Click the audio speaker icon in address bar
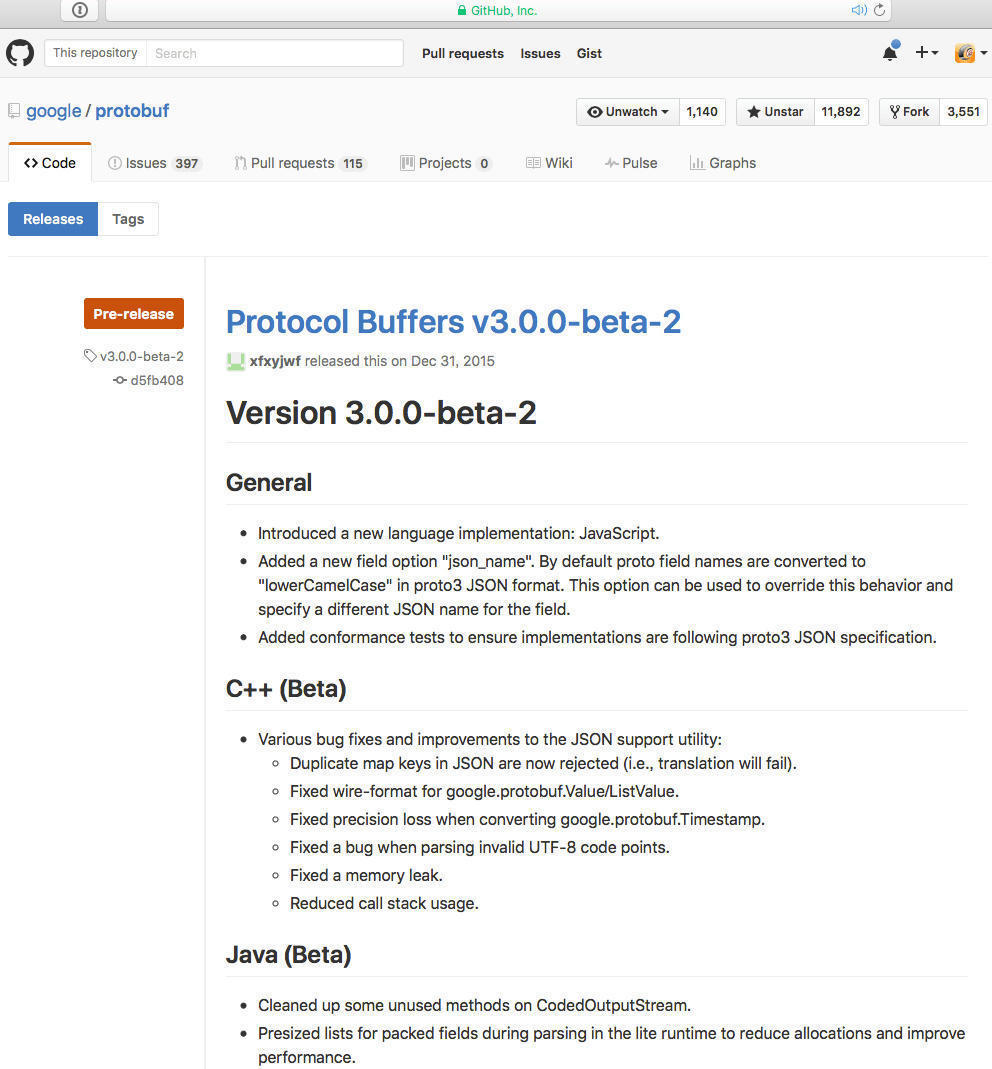Viewport: 992px width, 1069px height. click(858, 10)
